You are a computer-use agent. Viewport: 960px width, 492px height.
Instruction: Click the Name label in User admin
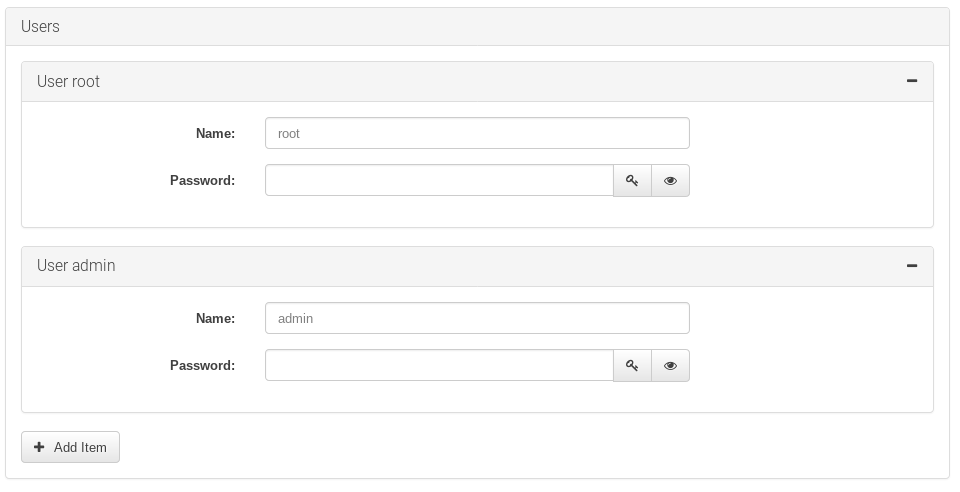point(215,318)
